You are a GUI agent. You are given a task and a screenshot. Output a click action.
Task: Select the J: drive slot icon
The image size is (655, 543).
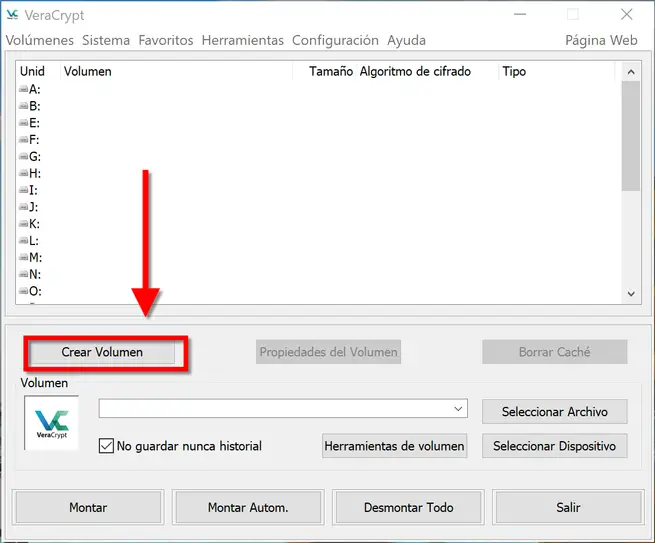pos(23,207)
